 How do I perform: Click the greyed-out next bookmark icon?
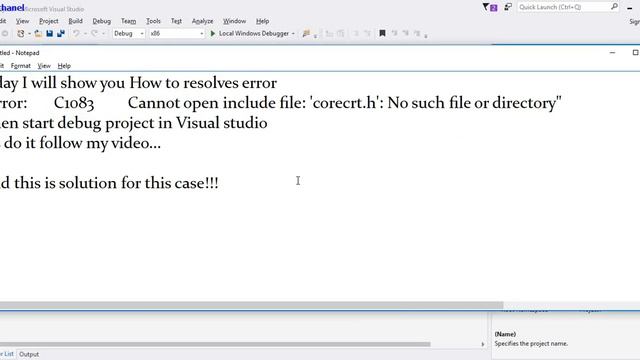pyautogui.click(x=405, y=33)
